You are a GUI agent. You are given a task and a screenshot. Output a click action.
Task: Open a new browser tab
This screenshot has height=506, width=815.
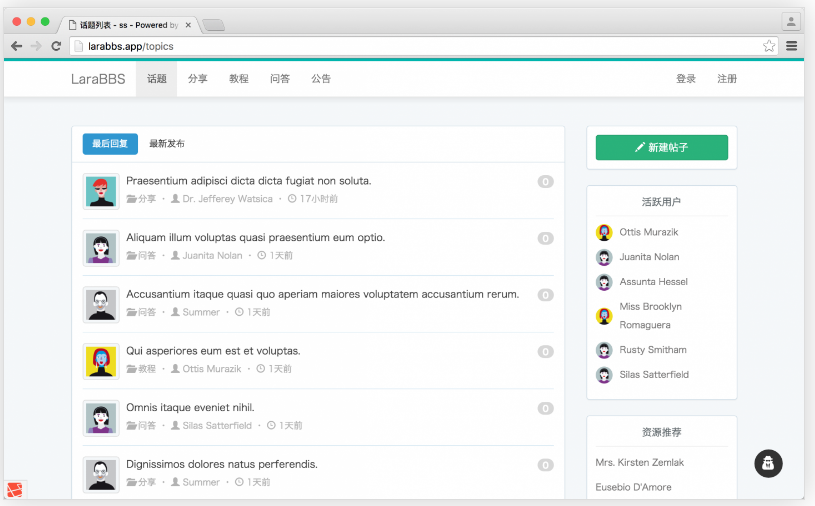213,25
